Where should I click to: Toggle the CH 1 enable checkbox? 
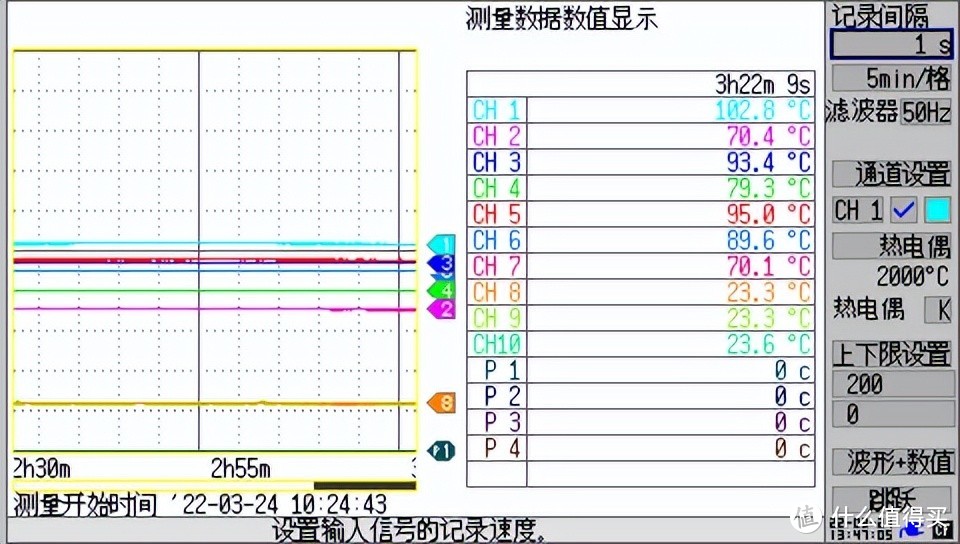(x=904, y=211)
